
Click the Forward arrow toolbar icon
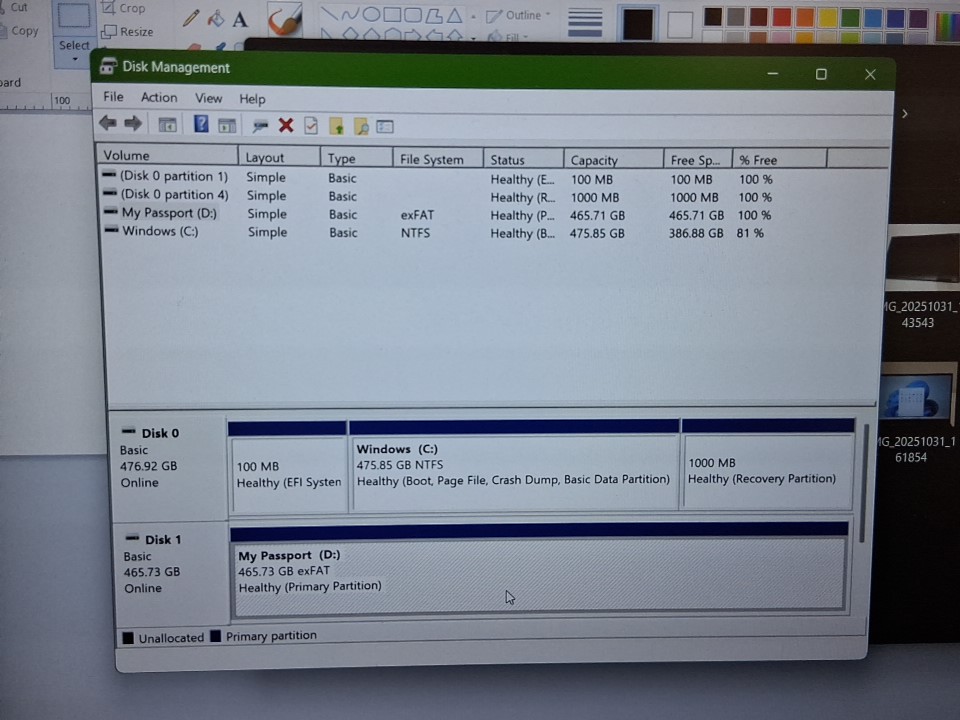(133, 124)
